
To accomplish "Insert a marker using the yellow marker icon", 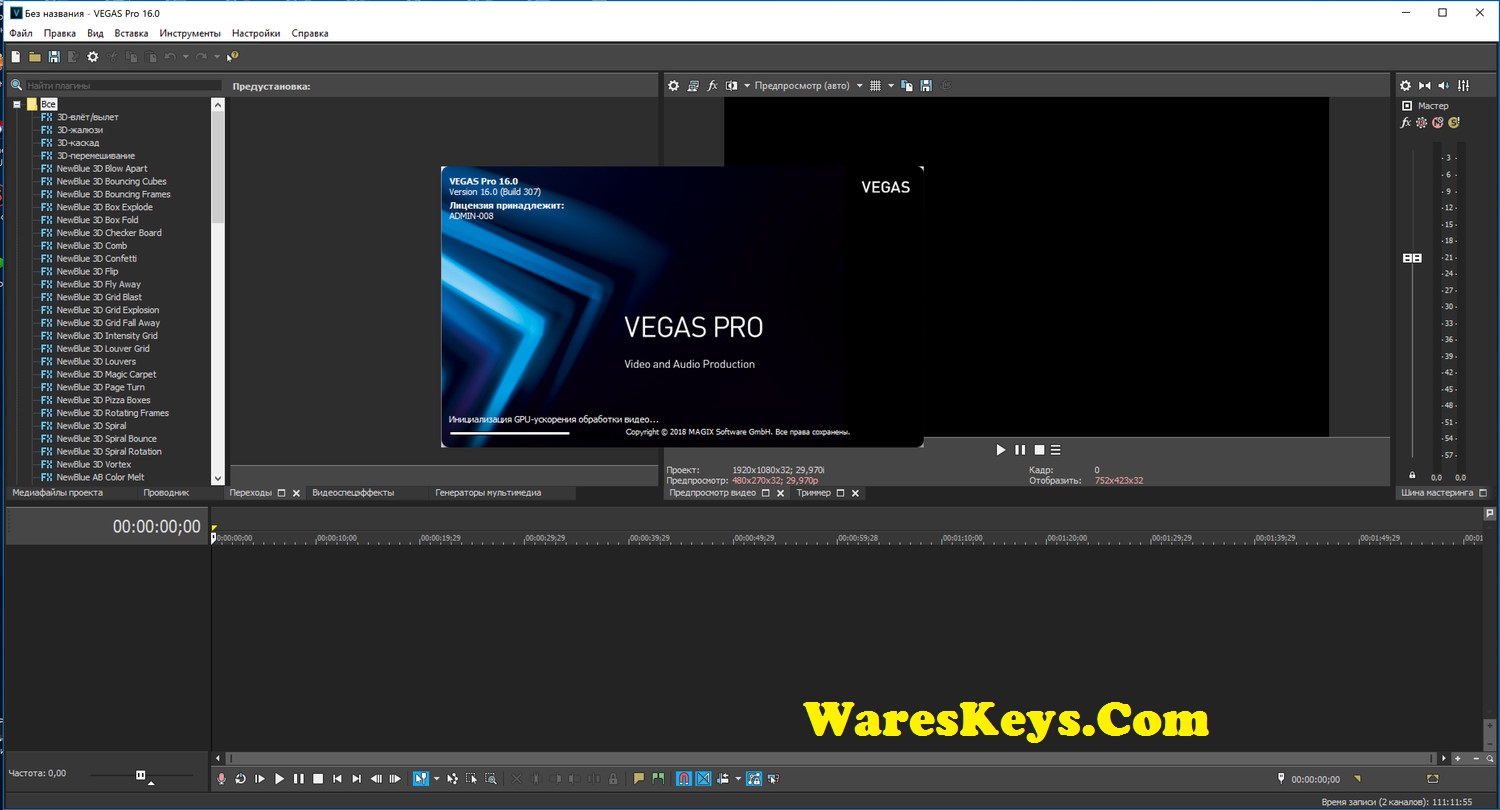I will [639, 778].
